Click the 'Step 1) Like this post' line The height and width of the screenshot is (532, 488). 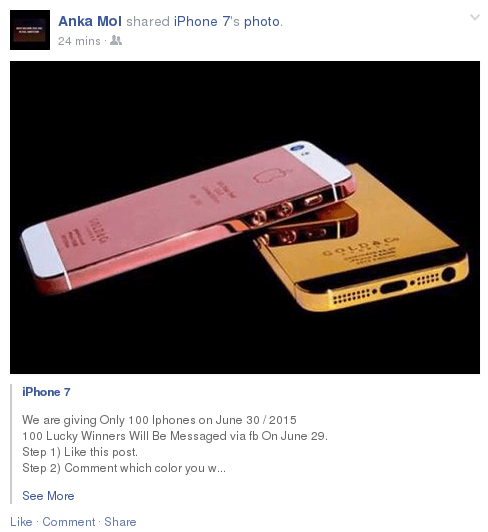click(80, 452)
